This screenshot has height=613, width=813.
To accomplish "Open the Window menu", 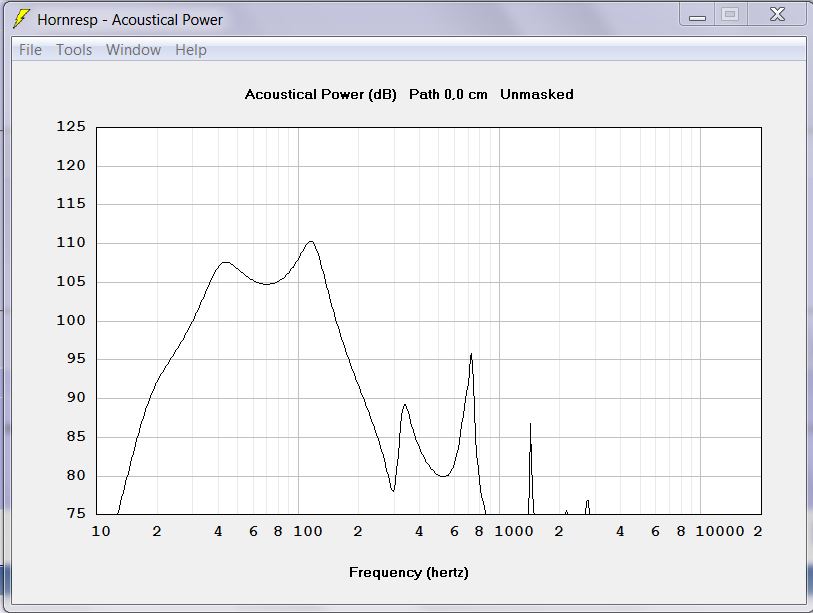I will pos(133,50).
